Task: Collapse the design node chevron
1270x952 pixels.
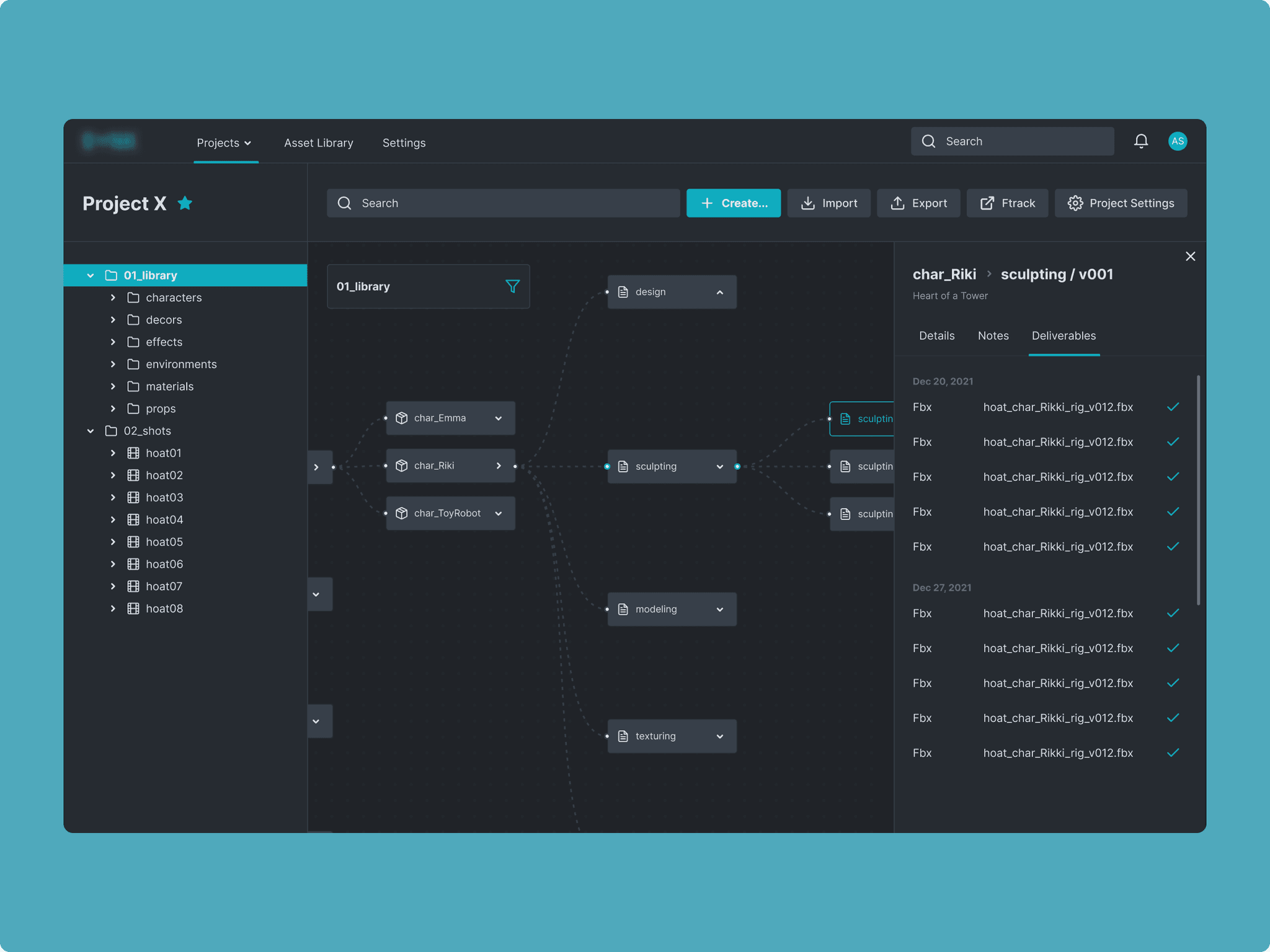Action: coord(719,293)
